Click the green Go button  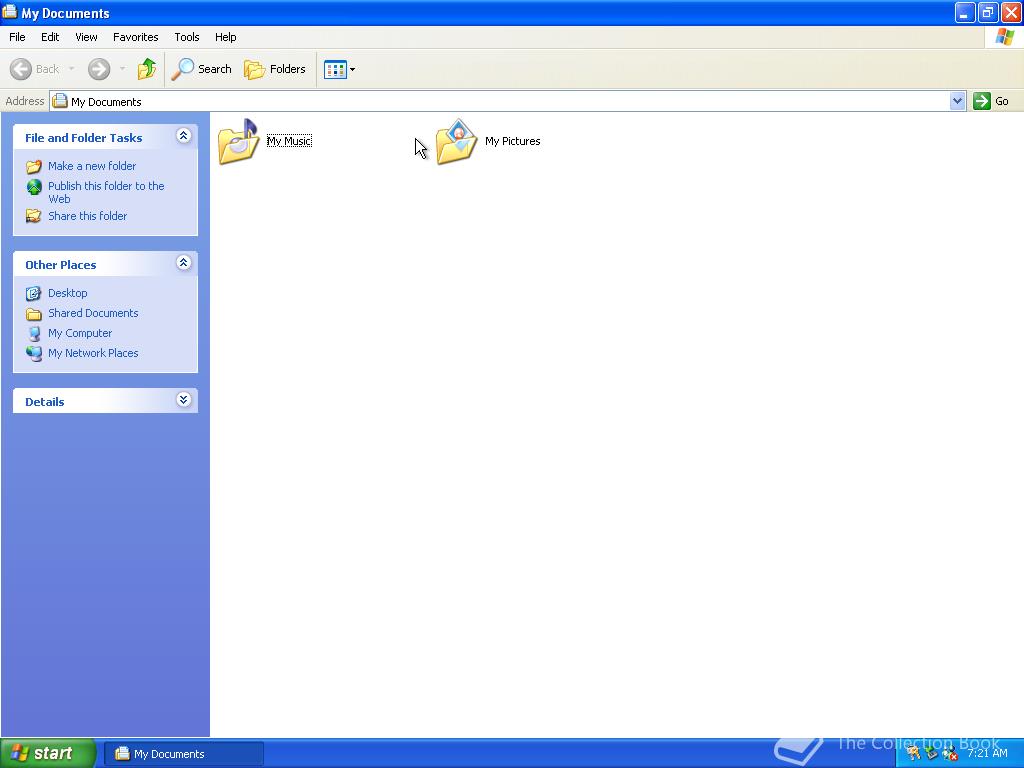coord(991,101)
